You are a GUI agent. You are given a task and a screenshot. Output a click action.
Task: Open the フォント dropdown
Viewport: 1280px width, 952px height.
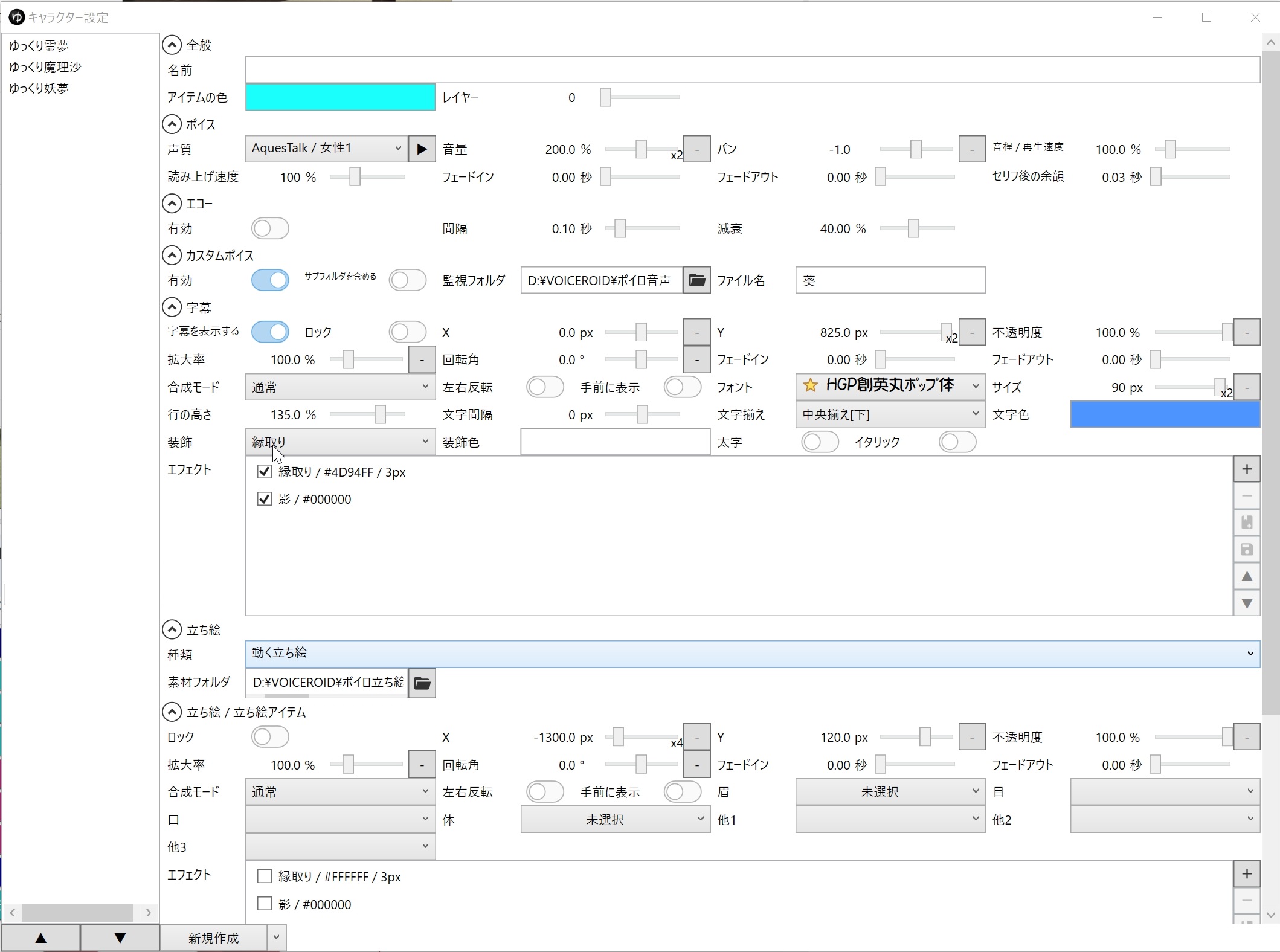pos(890,387)
